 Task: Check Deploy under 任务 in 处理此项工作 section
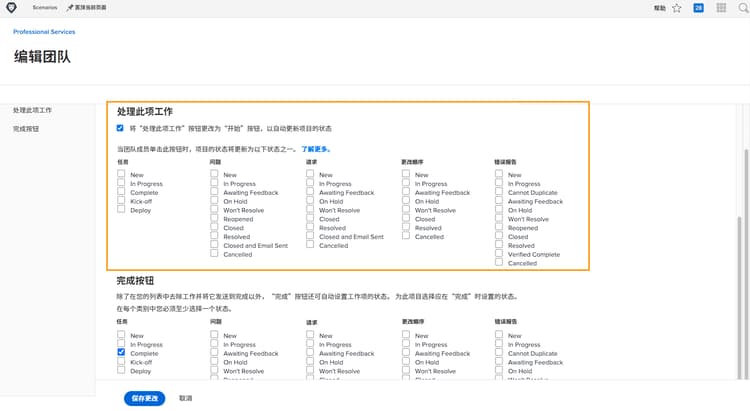pyautogui.click(x=121, y=209)
